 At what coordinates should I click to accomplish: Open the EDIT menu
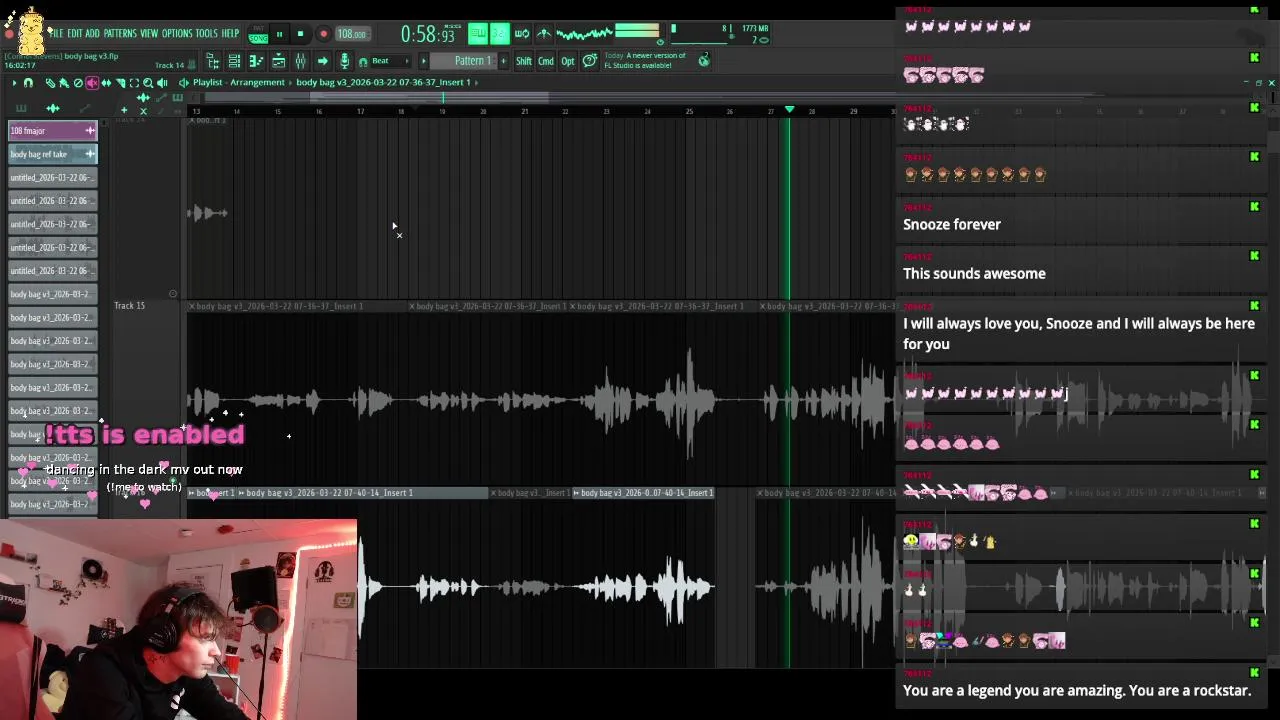[x=75, y=33]
